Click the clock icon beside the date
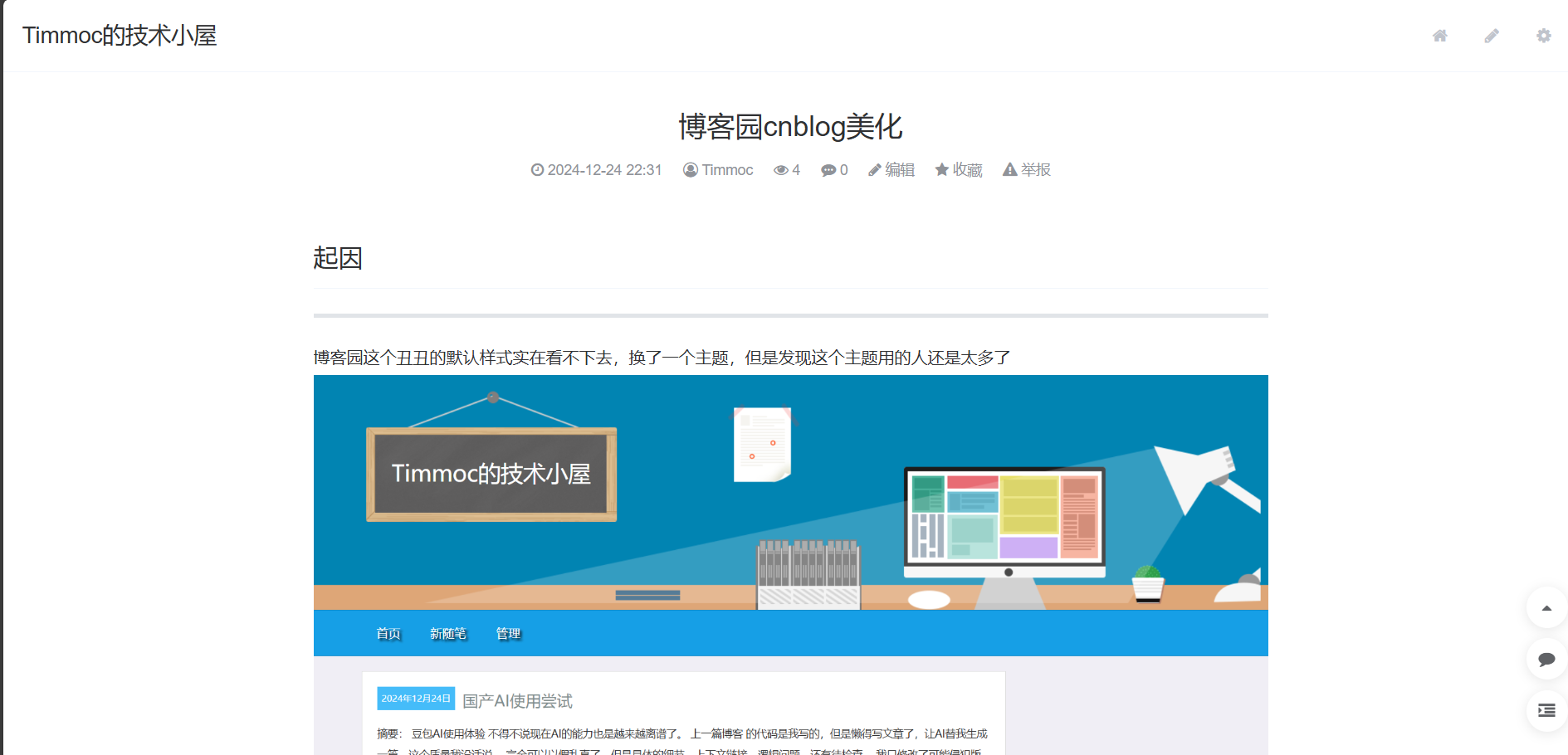1568x755 pixels. 538,170
